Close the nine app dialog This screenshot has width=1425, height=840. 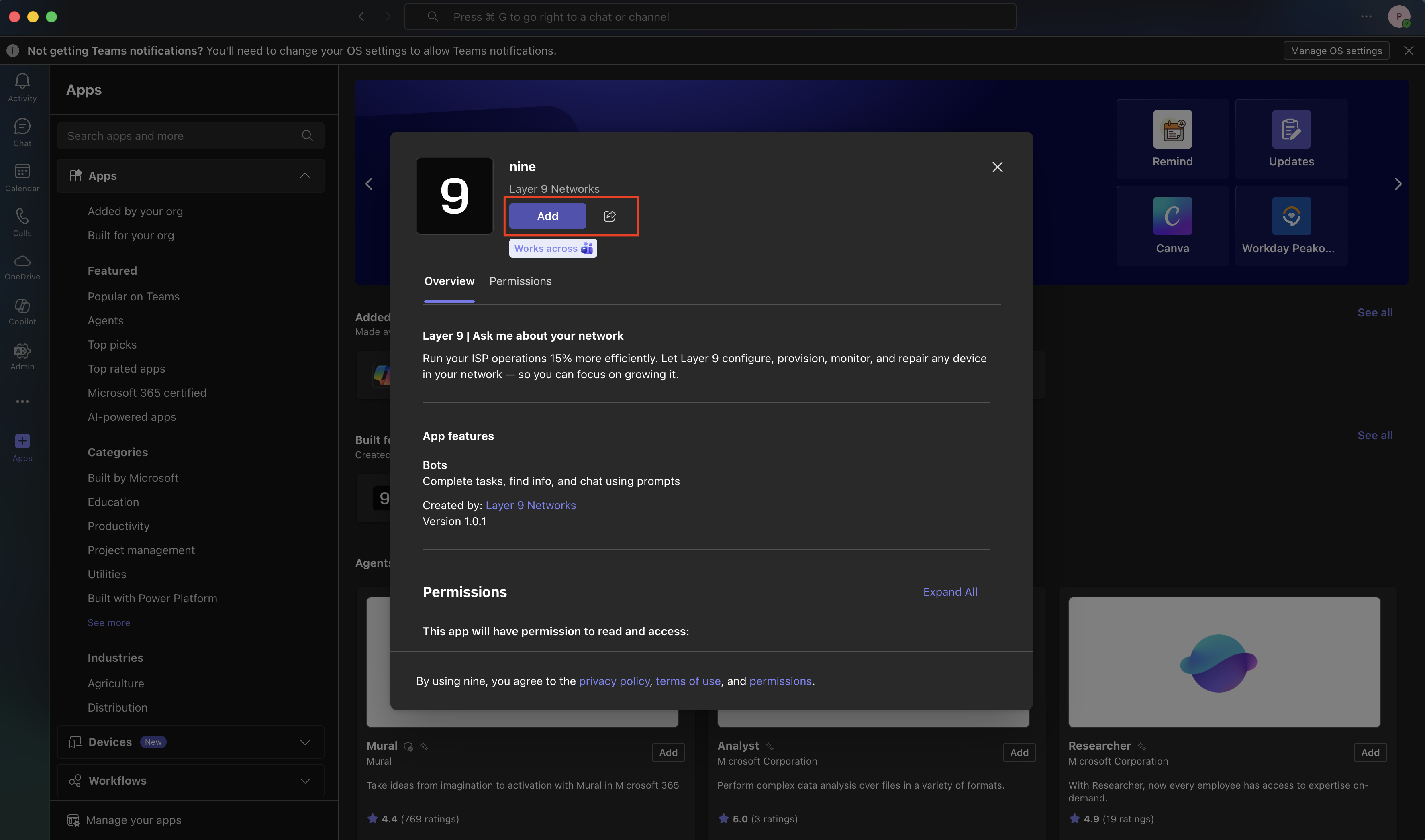[x=998, y=167]
